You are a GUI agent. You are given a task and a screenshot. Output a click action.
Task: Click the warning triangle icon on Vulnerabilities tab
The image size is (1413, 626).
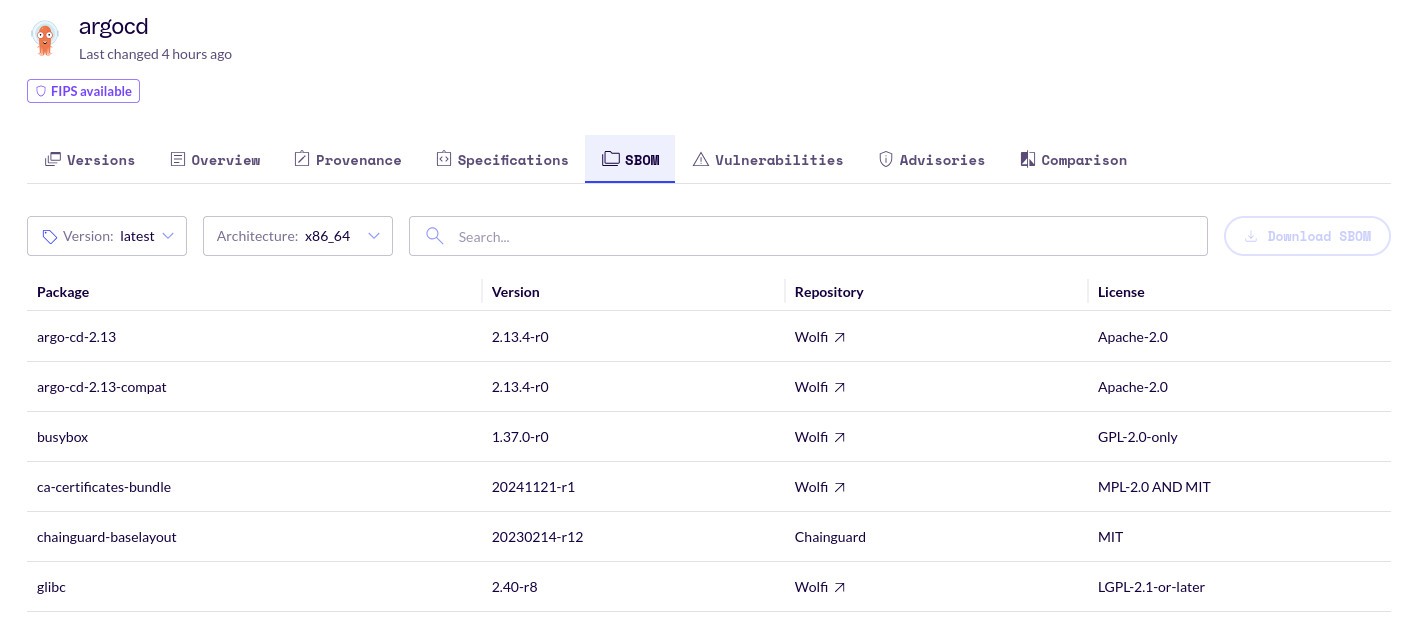[x=701, y=158]
